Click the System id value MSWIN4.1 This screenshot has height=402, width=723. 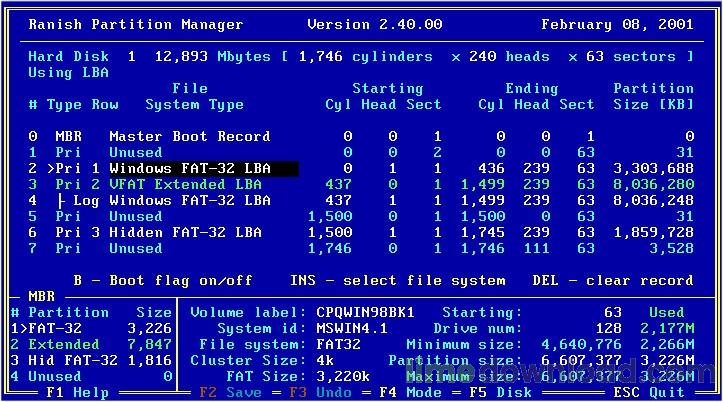[x=352, y=329]
